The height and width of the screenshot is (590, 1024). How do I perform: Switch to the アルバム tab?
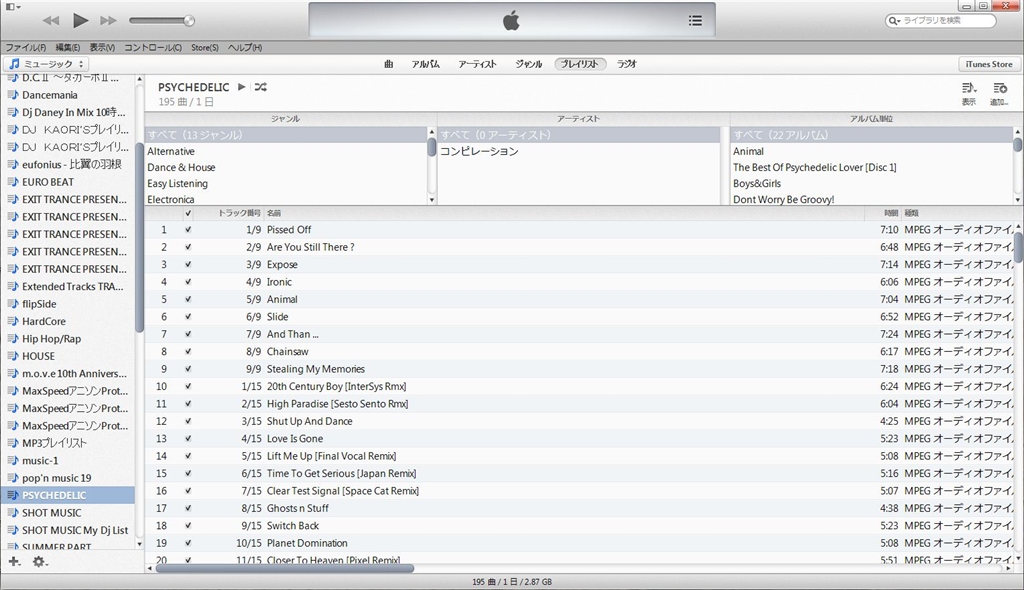(x=425, y=64)
